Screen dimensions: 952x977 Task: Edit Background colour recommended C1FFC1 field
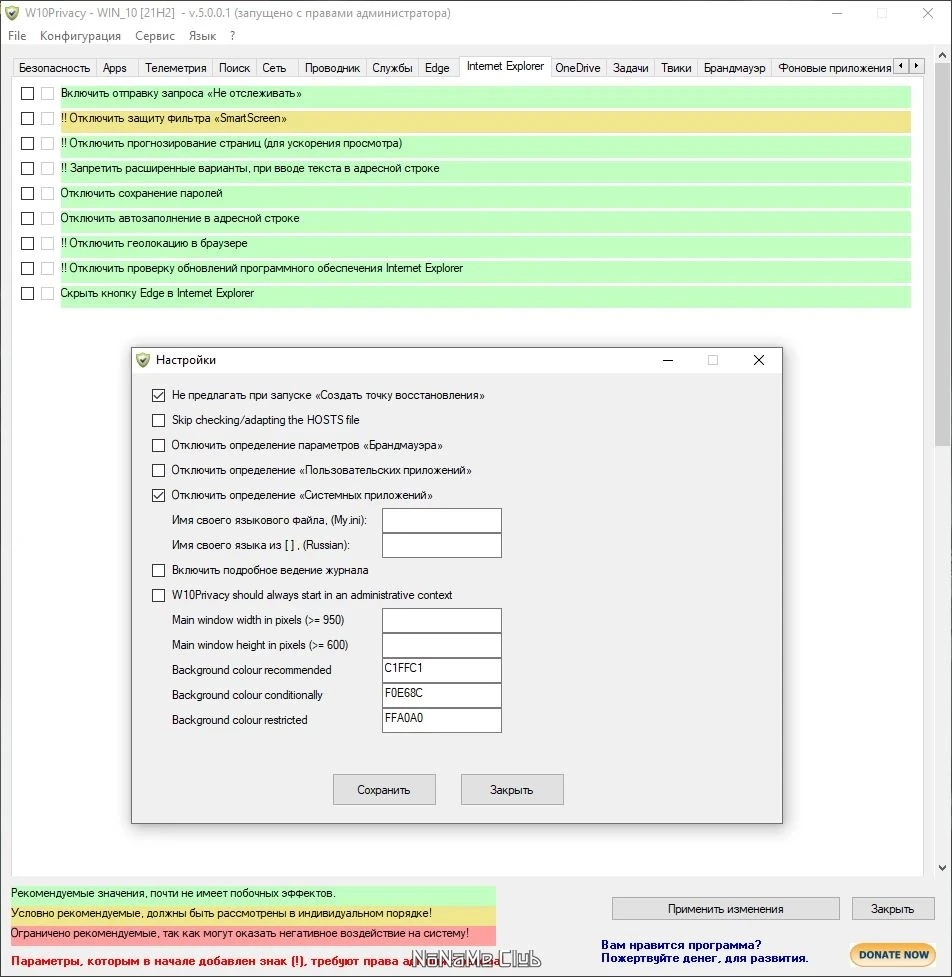pyautogui.click(x=442, y=670)
